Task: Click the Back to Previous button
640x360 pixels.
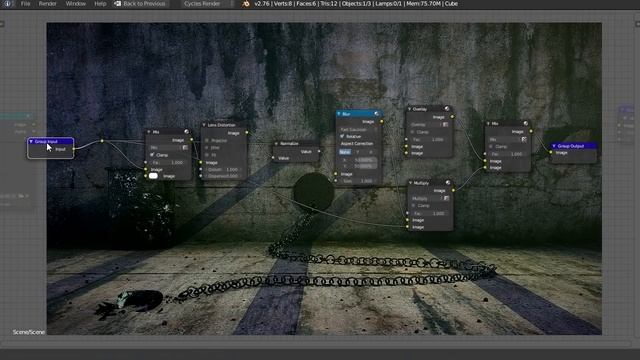Action: click(x=140, y=4)
